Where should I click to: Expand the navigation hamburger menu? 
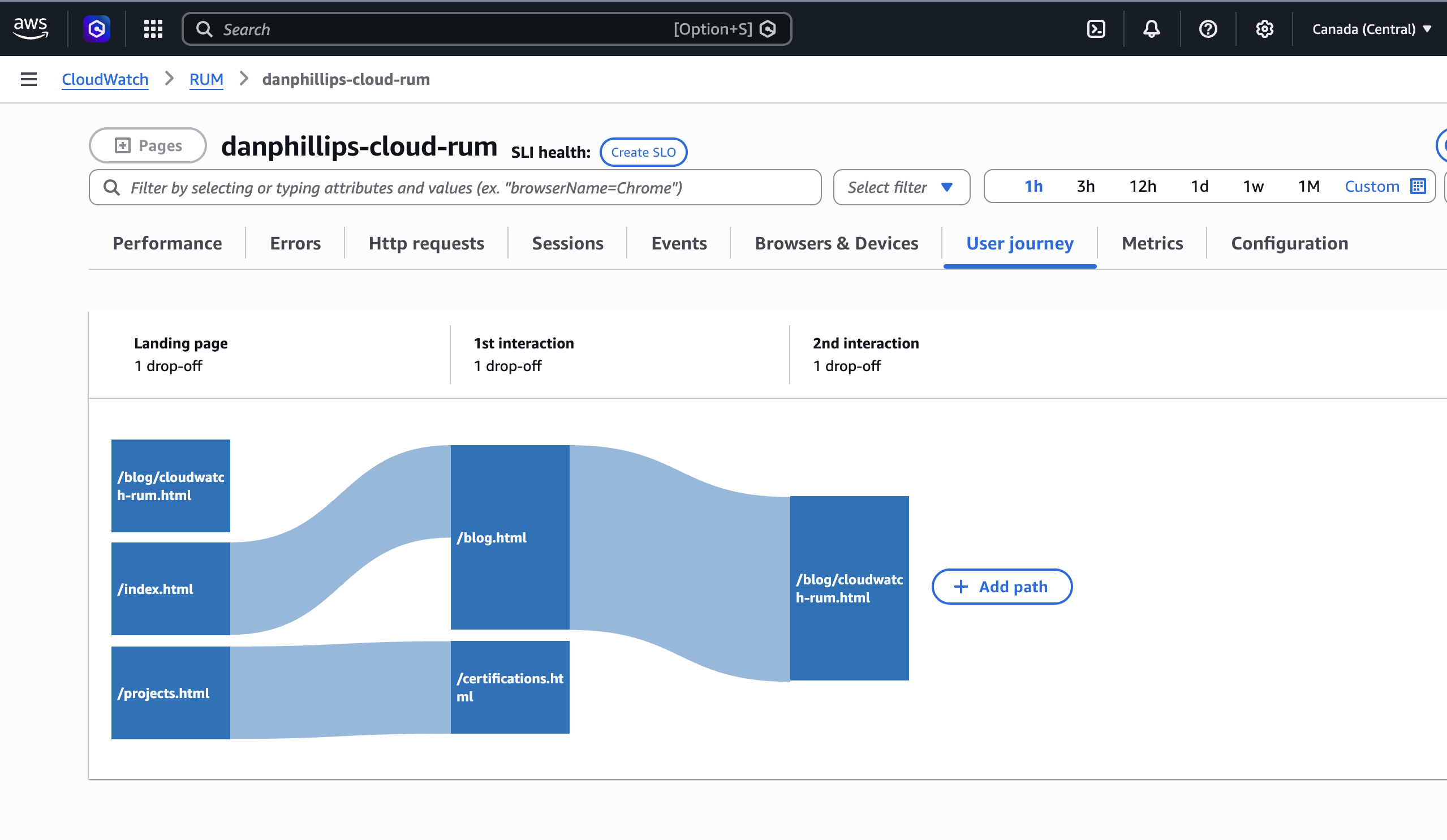[28, 79]
